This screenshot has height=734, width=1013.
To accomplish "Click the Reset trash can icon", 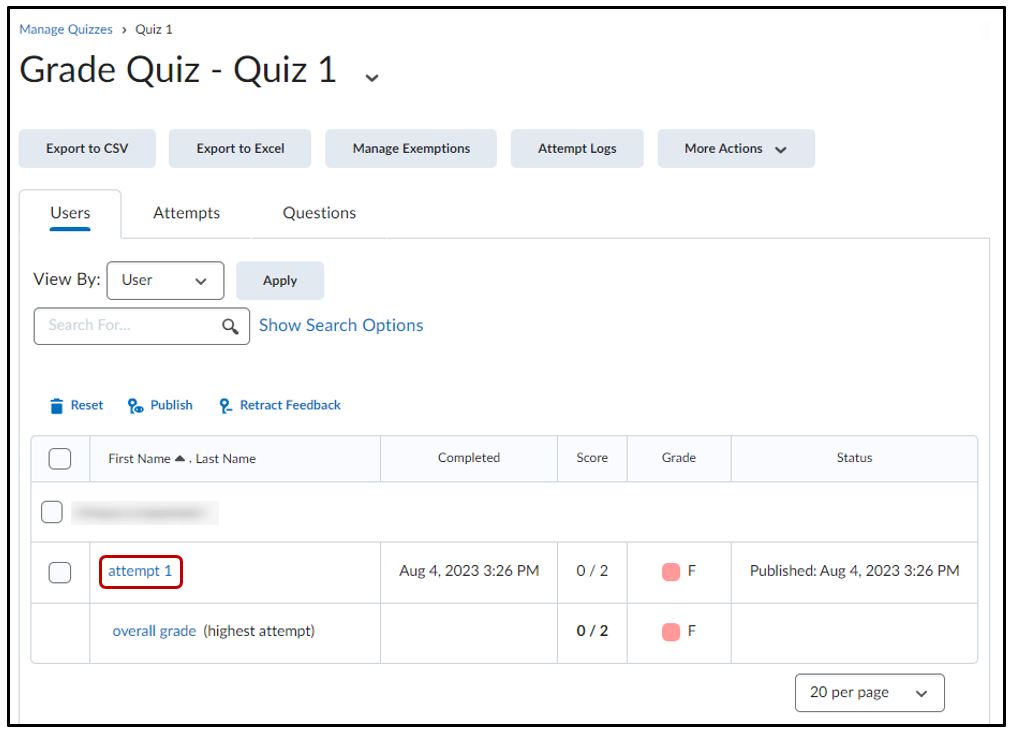I will [x=56, y=406].
